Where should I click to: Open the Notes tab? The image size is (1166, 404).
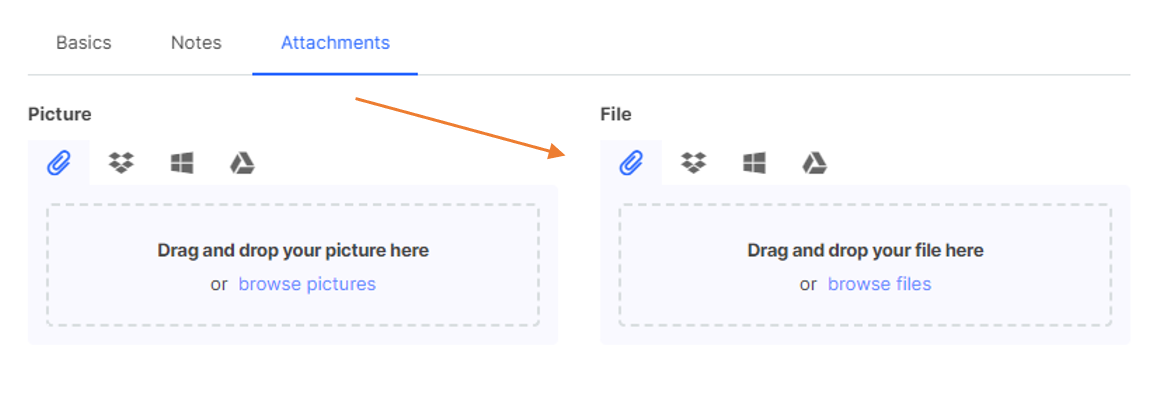click(x=196, y=42)
